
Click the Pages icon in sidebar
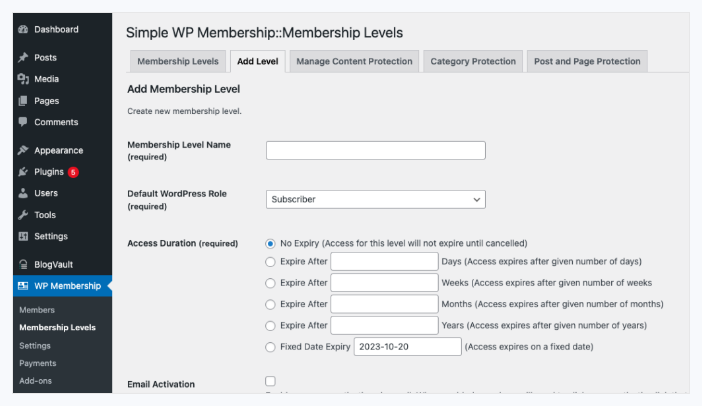point(23,101)
